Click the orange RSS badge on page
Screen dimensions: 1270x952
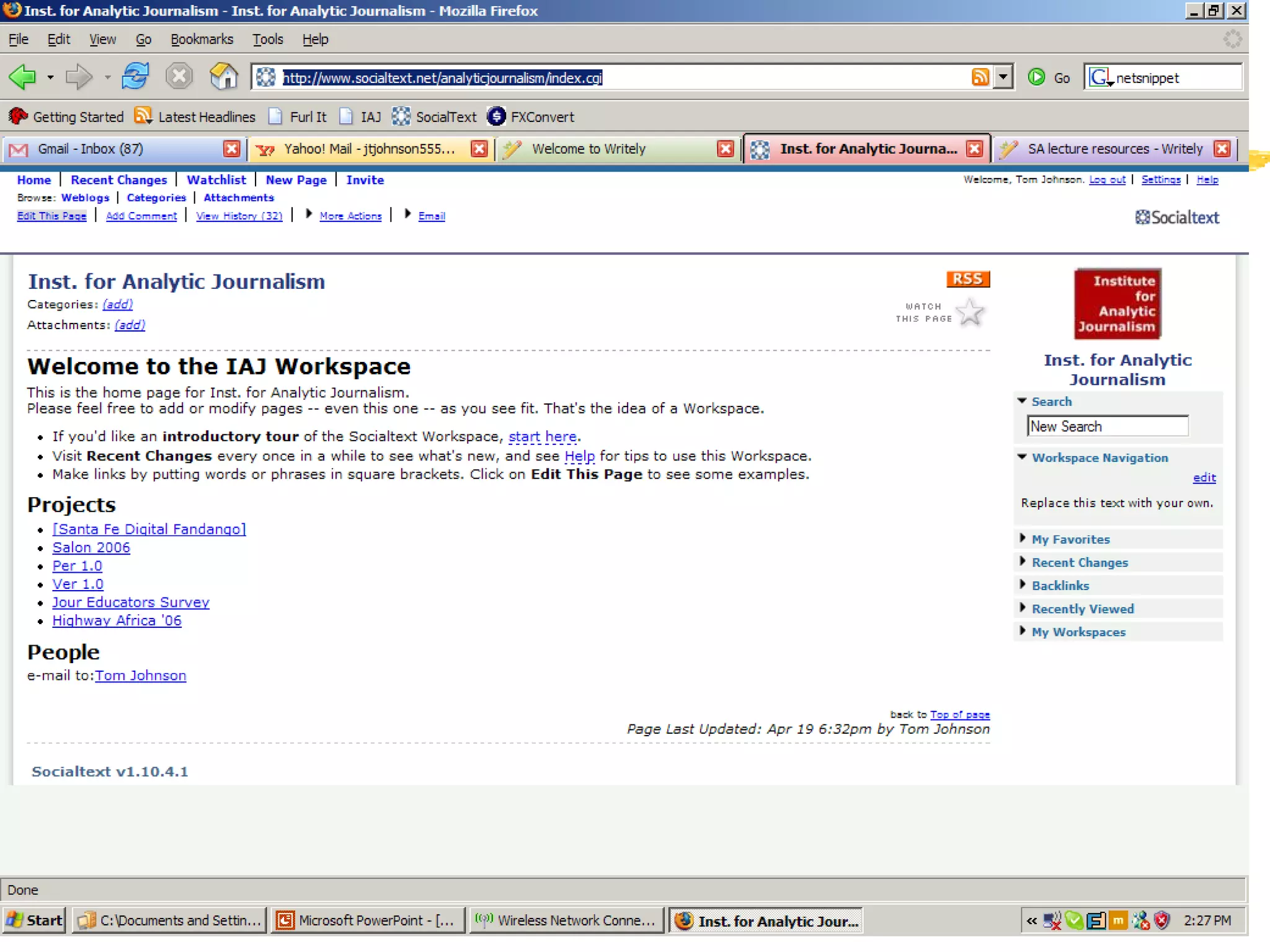[x=968, y=279]
